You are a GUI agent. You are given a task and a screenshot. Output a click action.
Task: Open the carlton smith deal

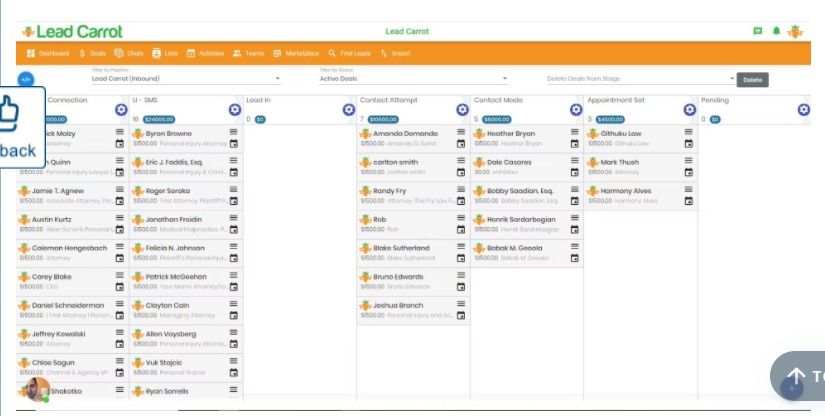414,167
